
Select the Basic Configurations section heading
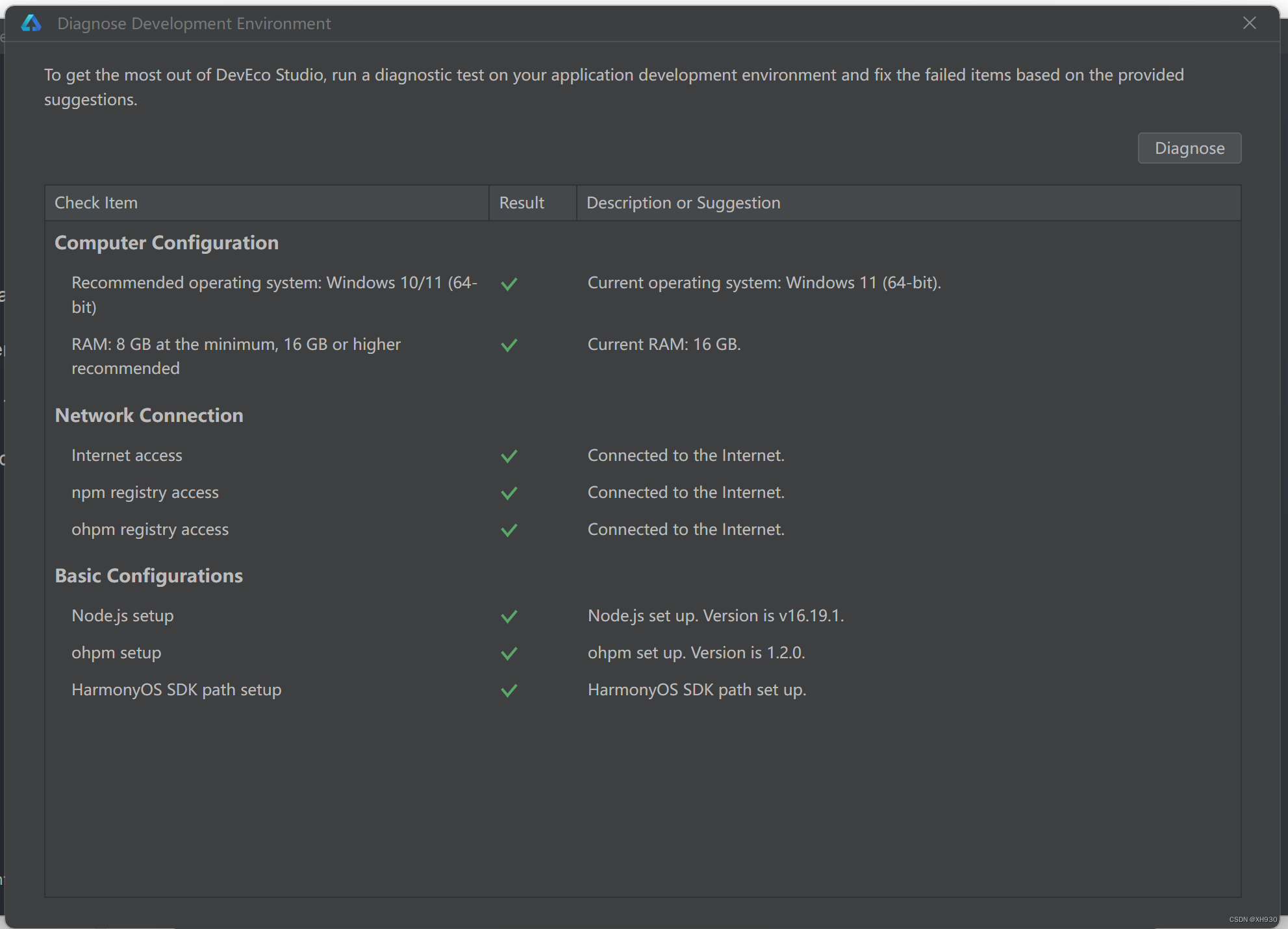point(149,576)
